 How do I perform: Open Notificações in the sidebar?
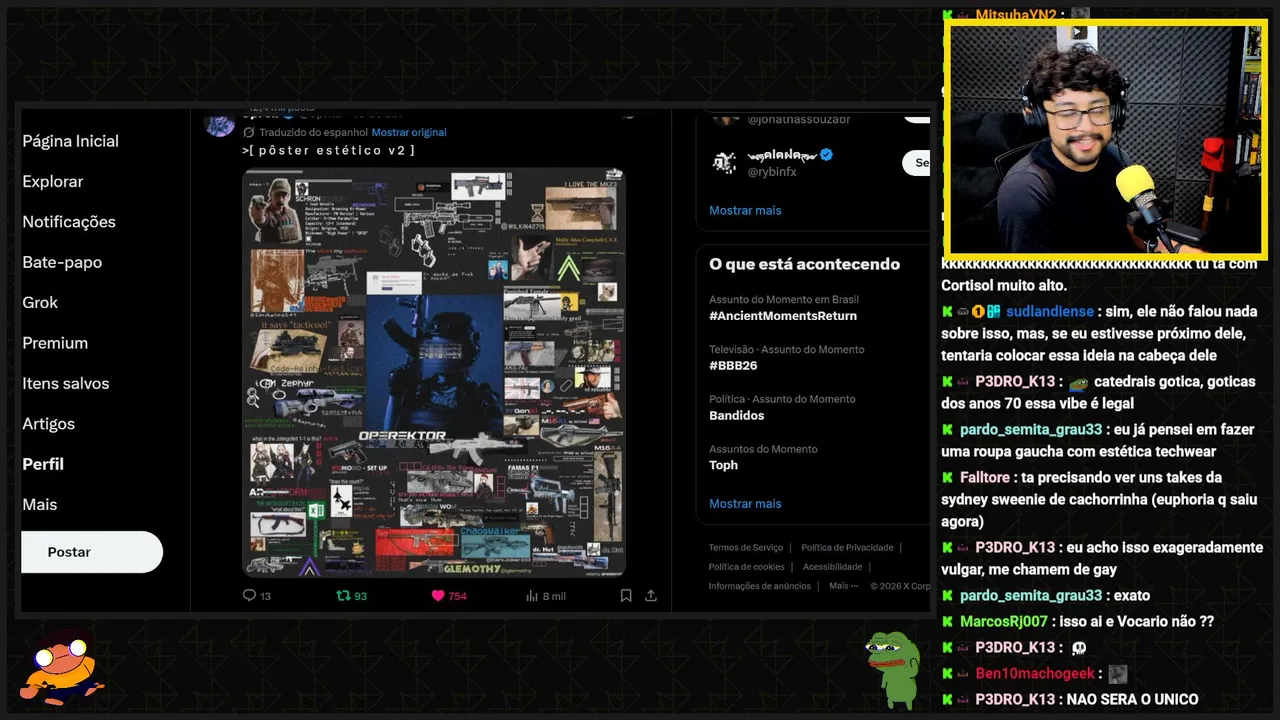tap(69, 222)
